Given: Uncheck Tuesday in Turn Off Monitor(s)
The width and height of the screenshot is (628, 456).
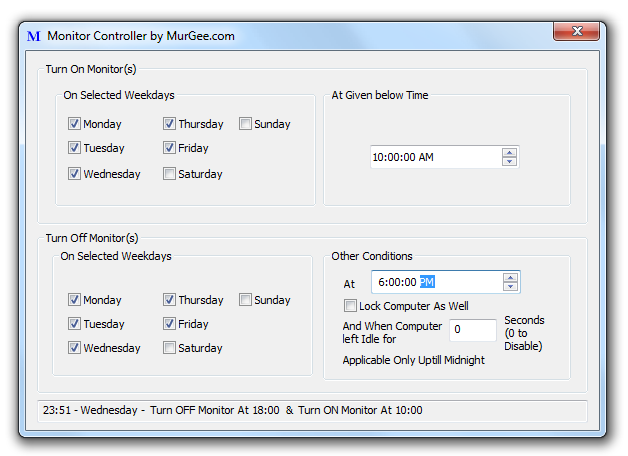Looking at the screenshot, I should tap(74, 323).
